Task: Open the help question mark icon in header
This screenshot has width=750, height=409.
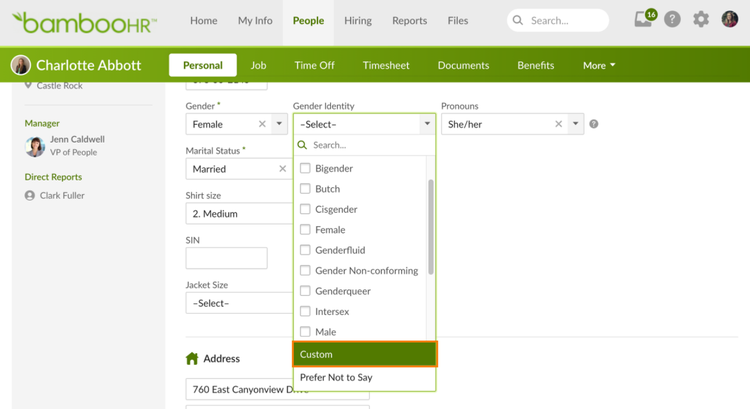Action: coord(672,20)
